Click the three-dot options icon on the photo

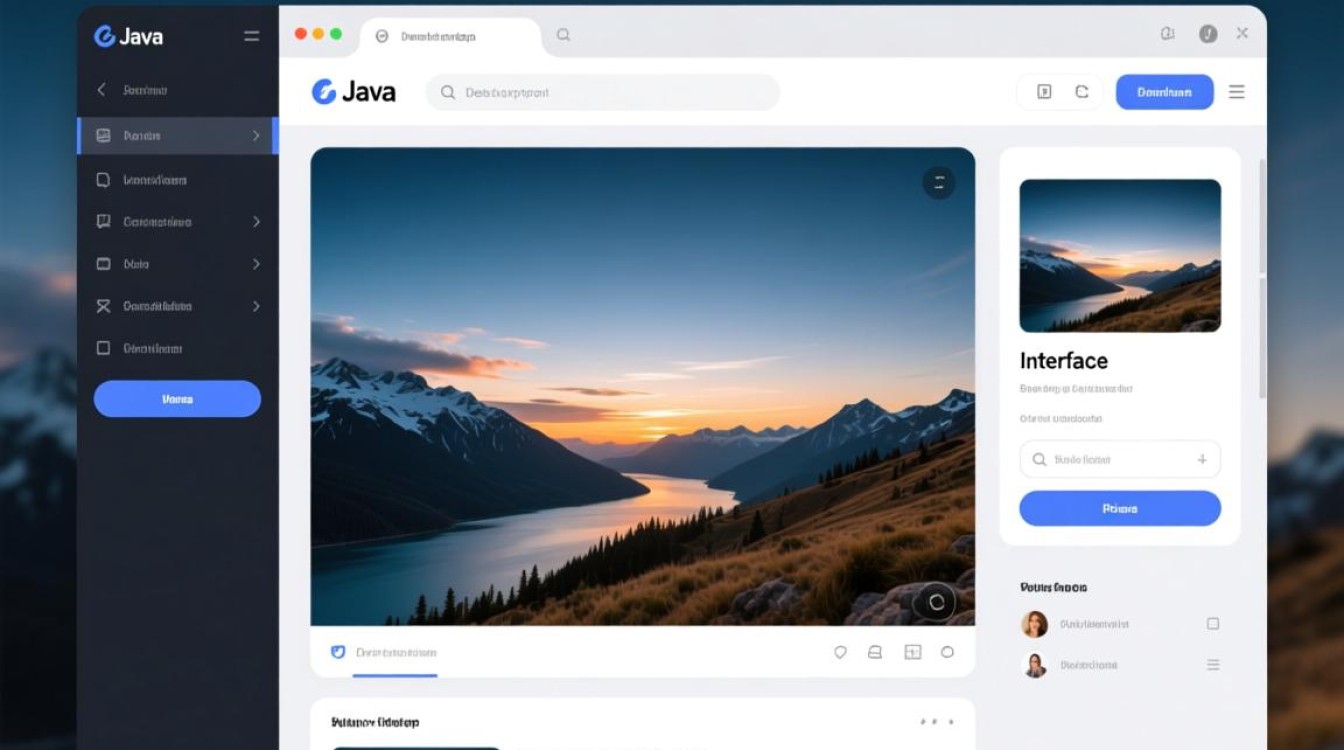coord(938,182)
